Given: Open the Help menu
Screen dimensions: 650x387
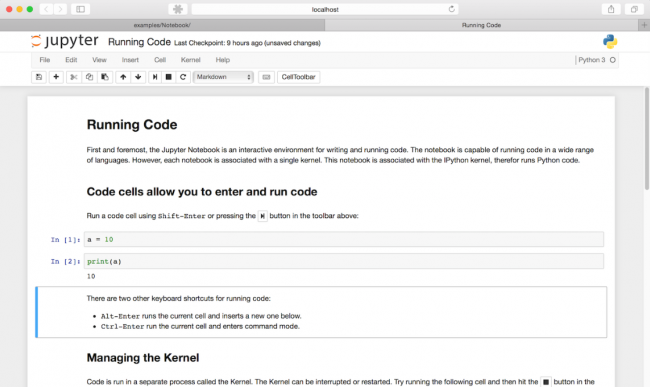Looking at the screenshot, I should pos(223,60).
